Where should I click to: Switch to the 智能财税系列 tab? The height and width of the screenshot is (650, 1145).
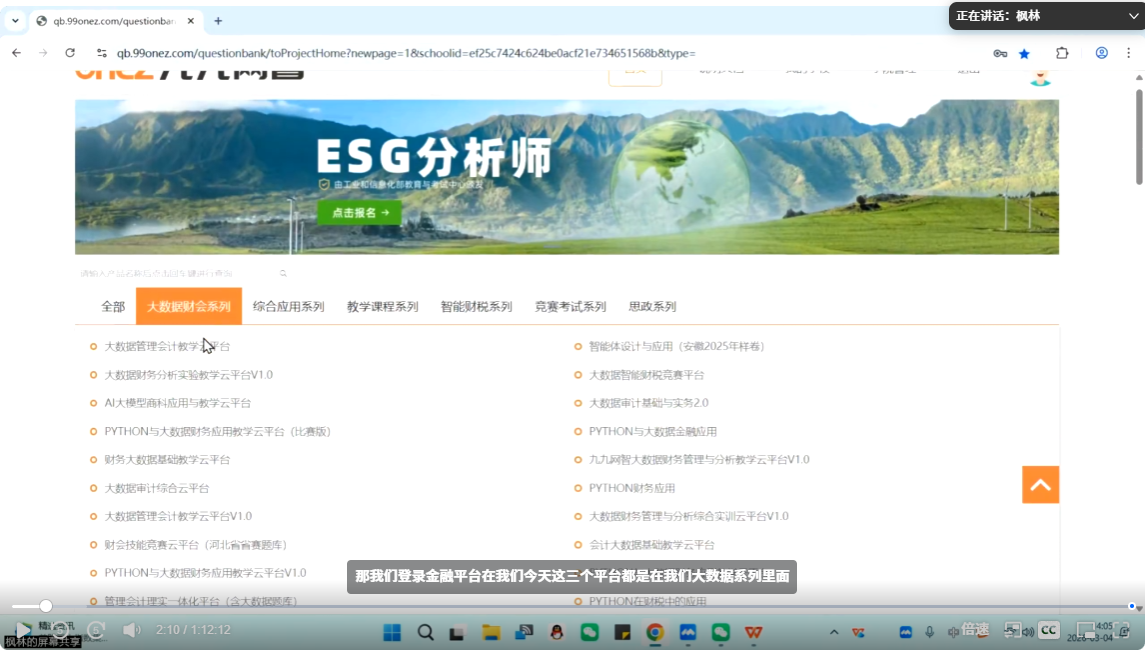click(476, 307)
